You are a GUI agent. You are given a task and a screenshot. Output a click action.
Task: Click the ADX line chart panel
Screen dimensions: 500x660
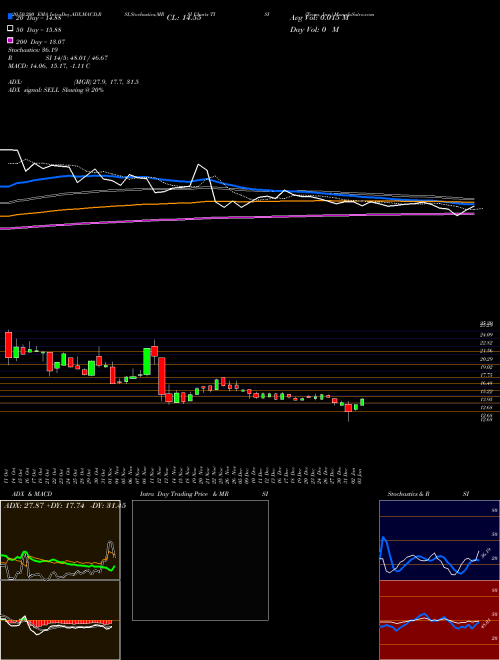pyautogui.click(x=60, y=540)
